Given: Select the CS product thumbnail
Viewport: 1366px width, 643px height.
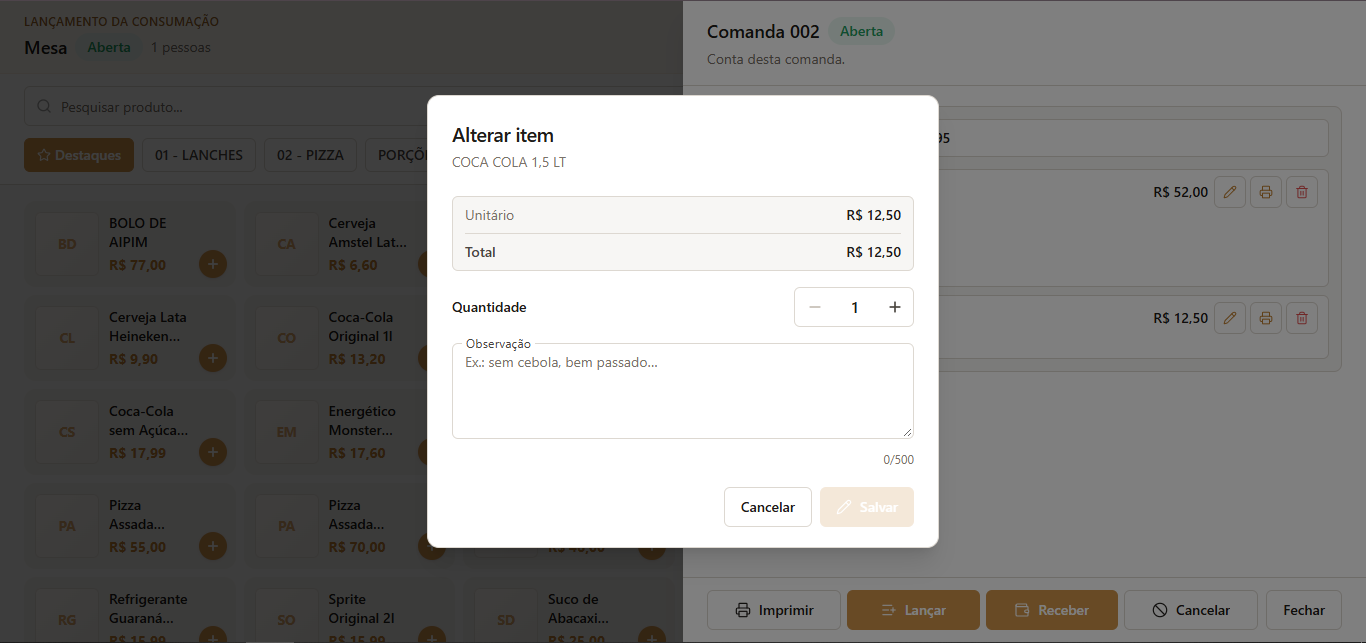Looking at the screenshot, I should pos(67,432).
